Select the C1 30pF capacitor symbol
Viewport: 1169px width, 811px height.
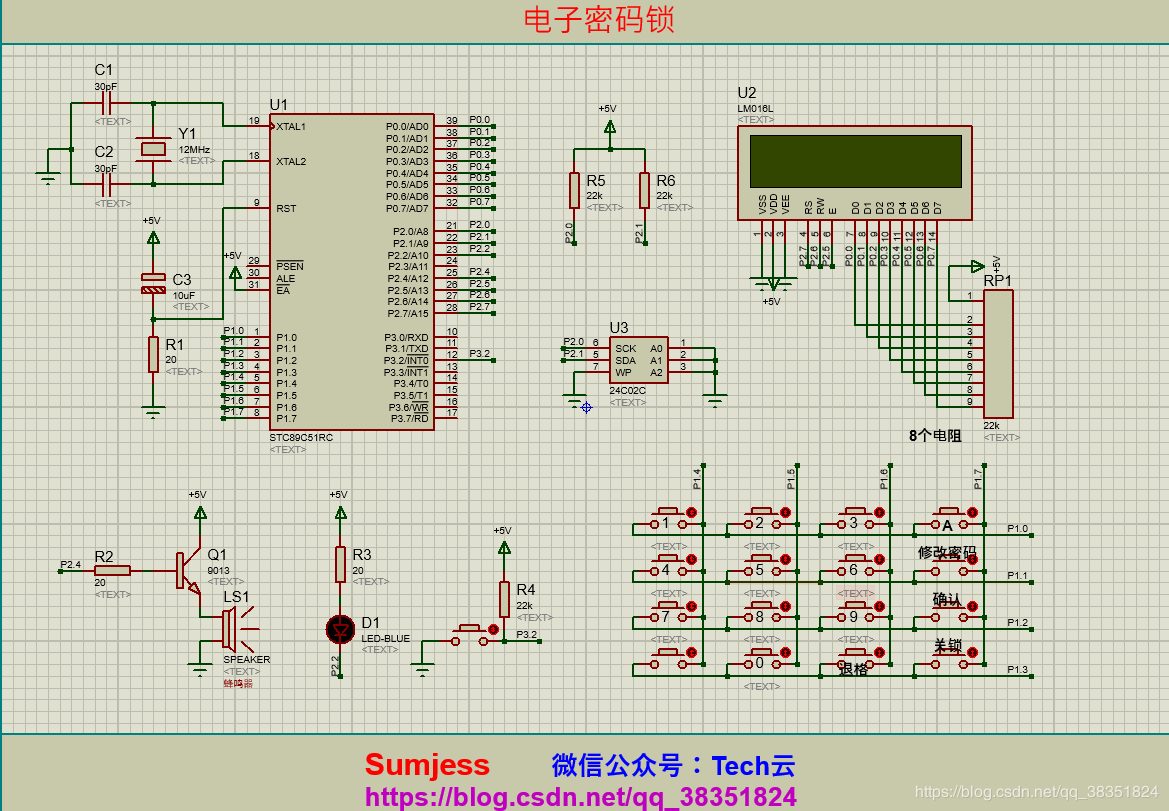(108, 103)
